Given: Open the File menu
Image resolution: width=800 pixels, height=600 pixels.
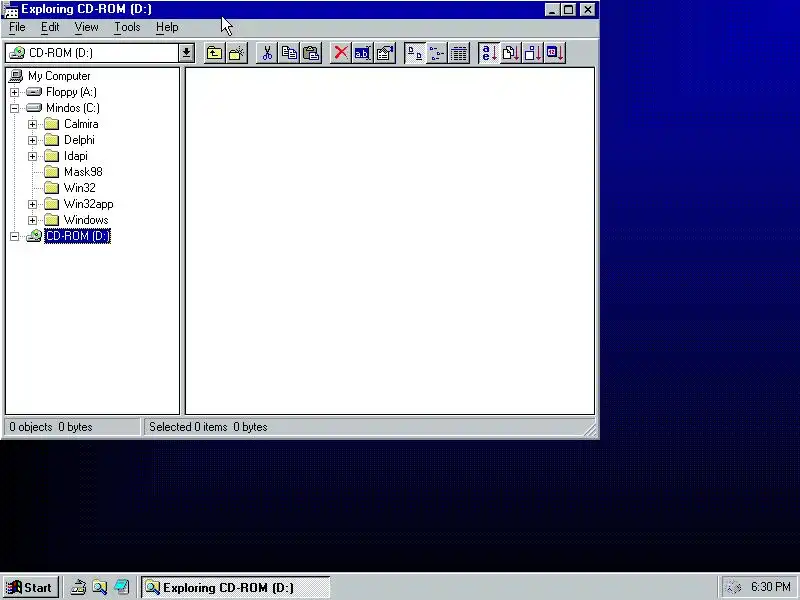Looking at the screenshot, I should click(17, 27).
